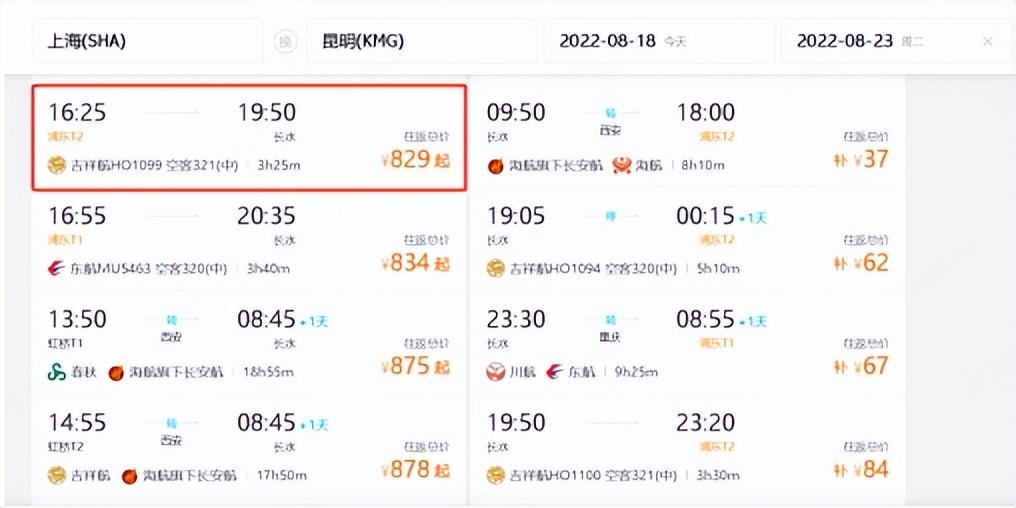Click the China Eastern logo beside MU5463
The width and height of the screenshot is (1016, 508).
(57, 268)
